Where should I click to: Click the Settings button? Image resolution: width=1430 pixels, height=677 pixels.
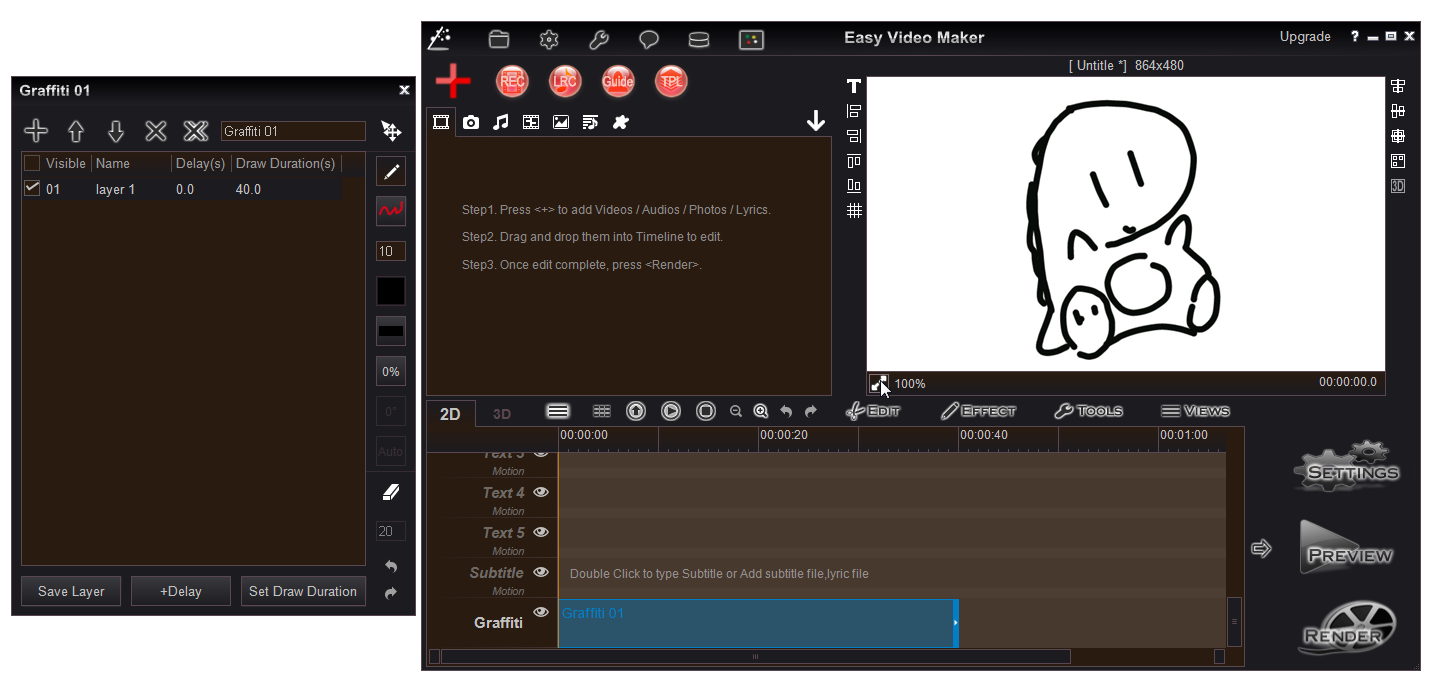(x=1346, y=467)
